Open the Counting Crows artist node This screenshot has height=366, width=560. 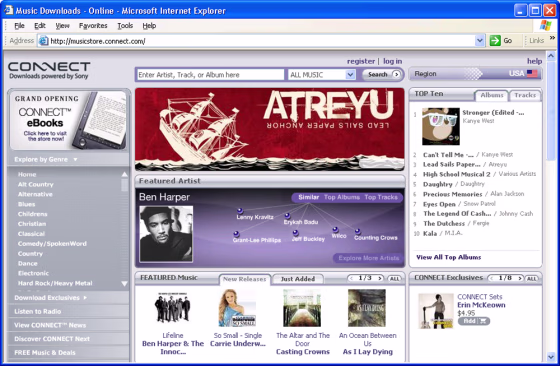tap(358, 231)
